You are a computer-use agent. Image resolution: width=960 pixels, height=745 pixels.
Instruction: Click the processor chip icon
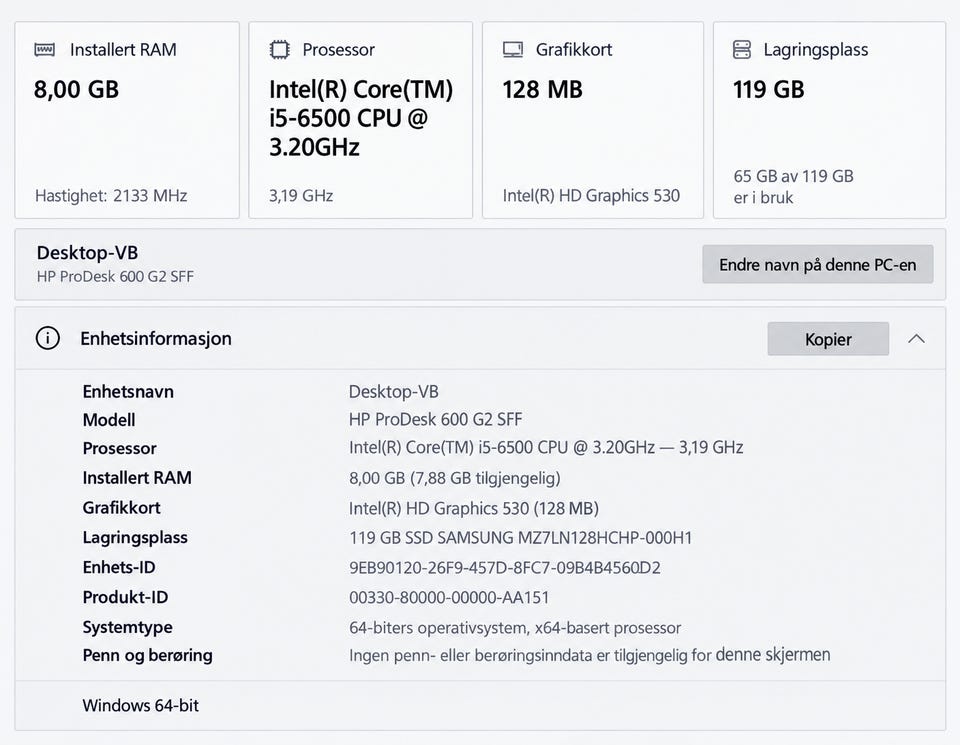tap(279, 50)
